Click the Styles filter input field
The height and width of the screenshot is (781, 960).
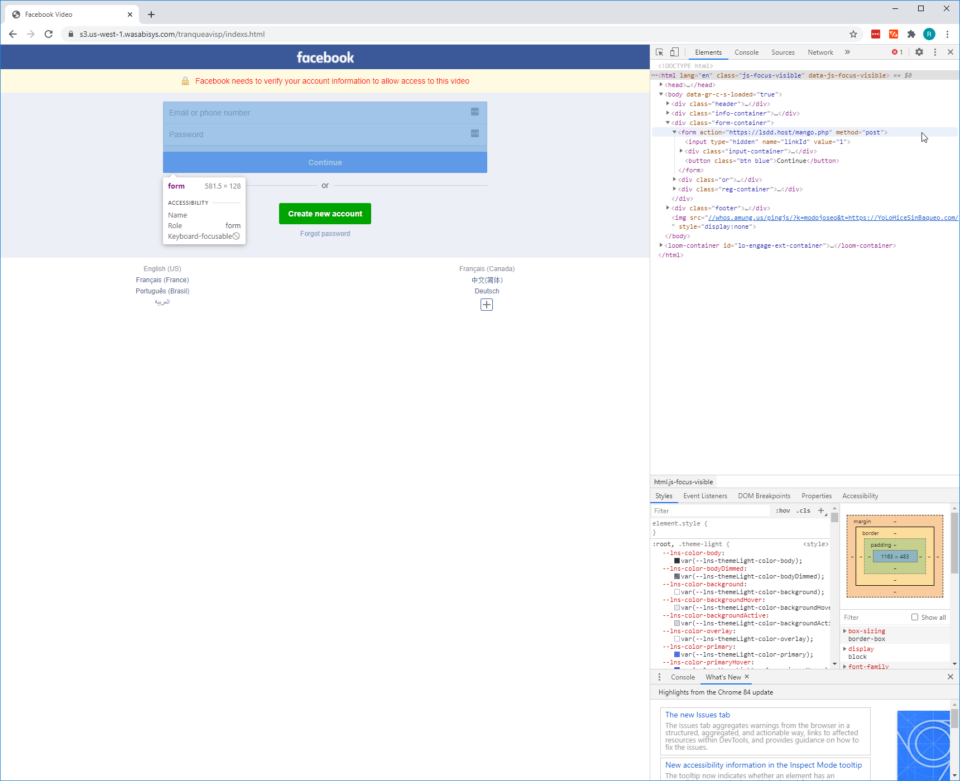pos(710,510)
